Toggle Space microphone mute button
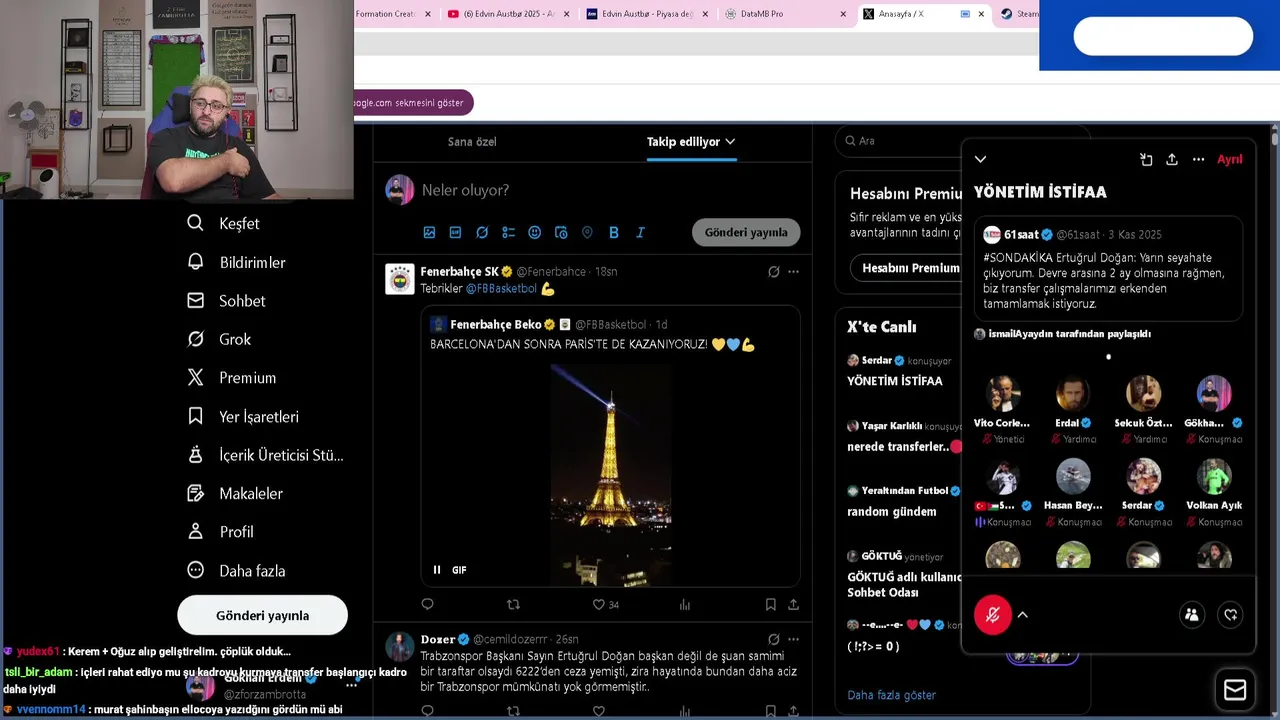Image resolution: width=1280 pixels, height=720 pixels. pos(993,615)
